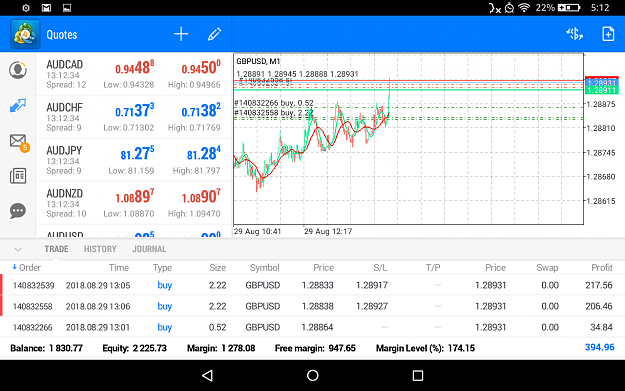The height and width of the screenshot is (391, 625).
Task: Sort by Profit column header
Action: pos(602,267)
